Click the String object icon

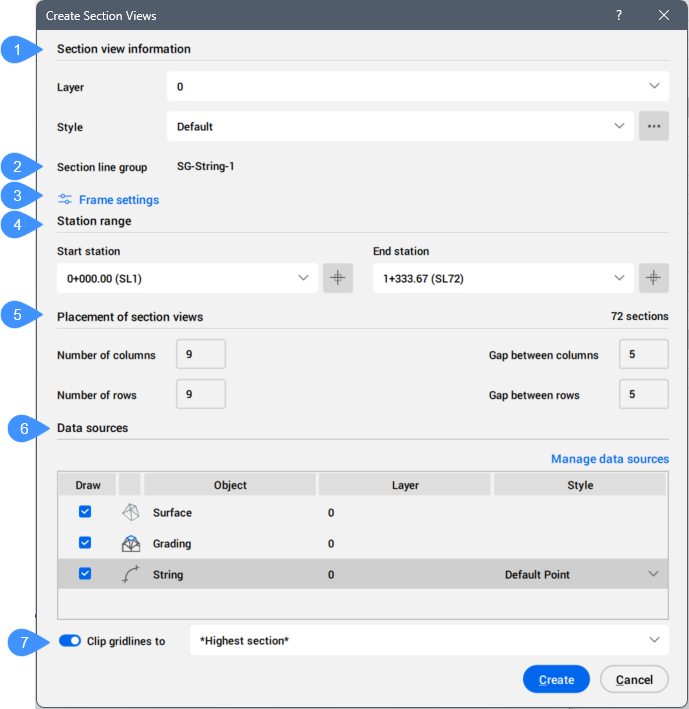point(130,575)
